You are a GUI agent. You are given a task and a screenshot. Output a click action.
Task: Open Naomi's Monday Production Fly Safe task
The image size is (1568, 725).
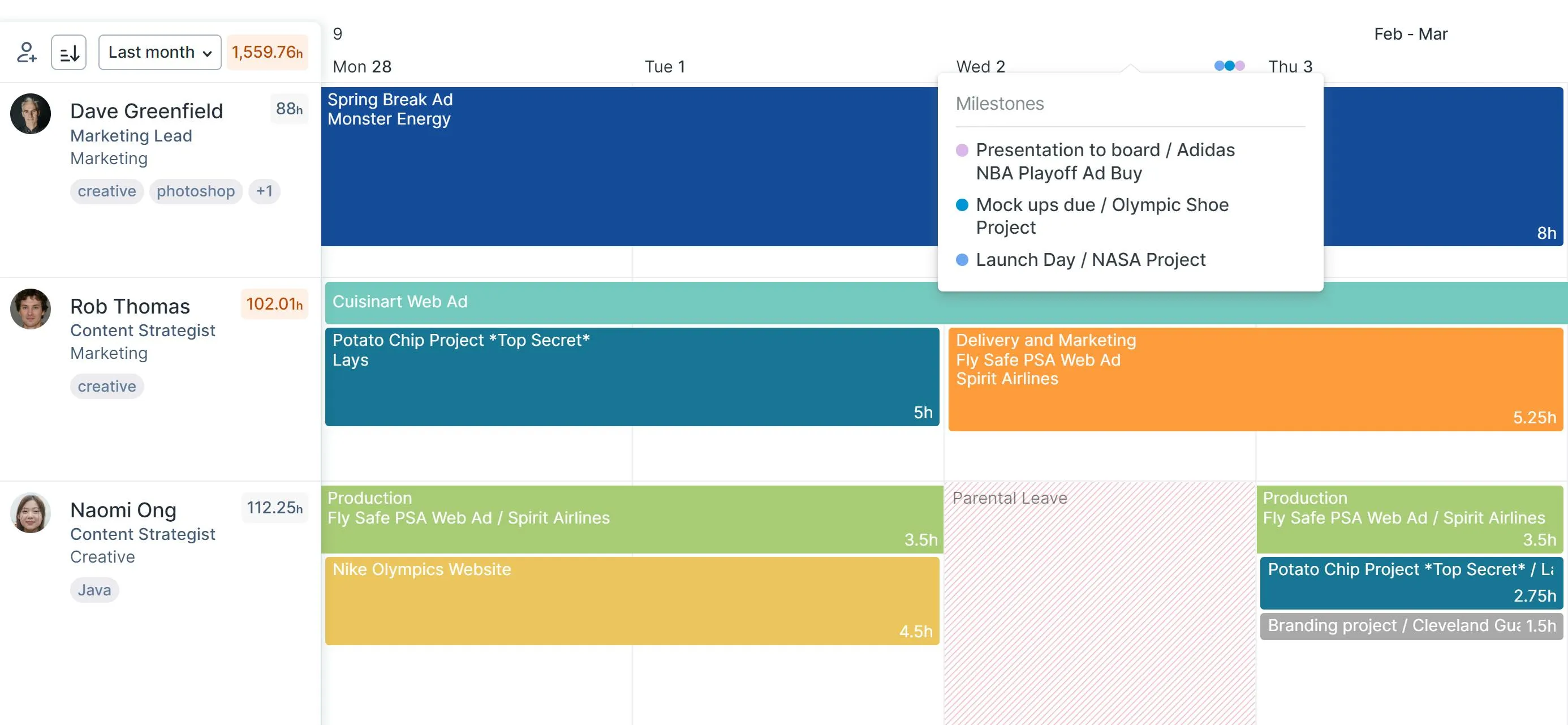click(x=632, y=519)
